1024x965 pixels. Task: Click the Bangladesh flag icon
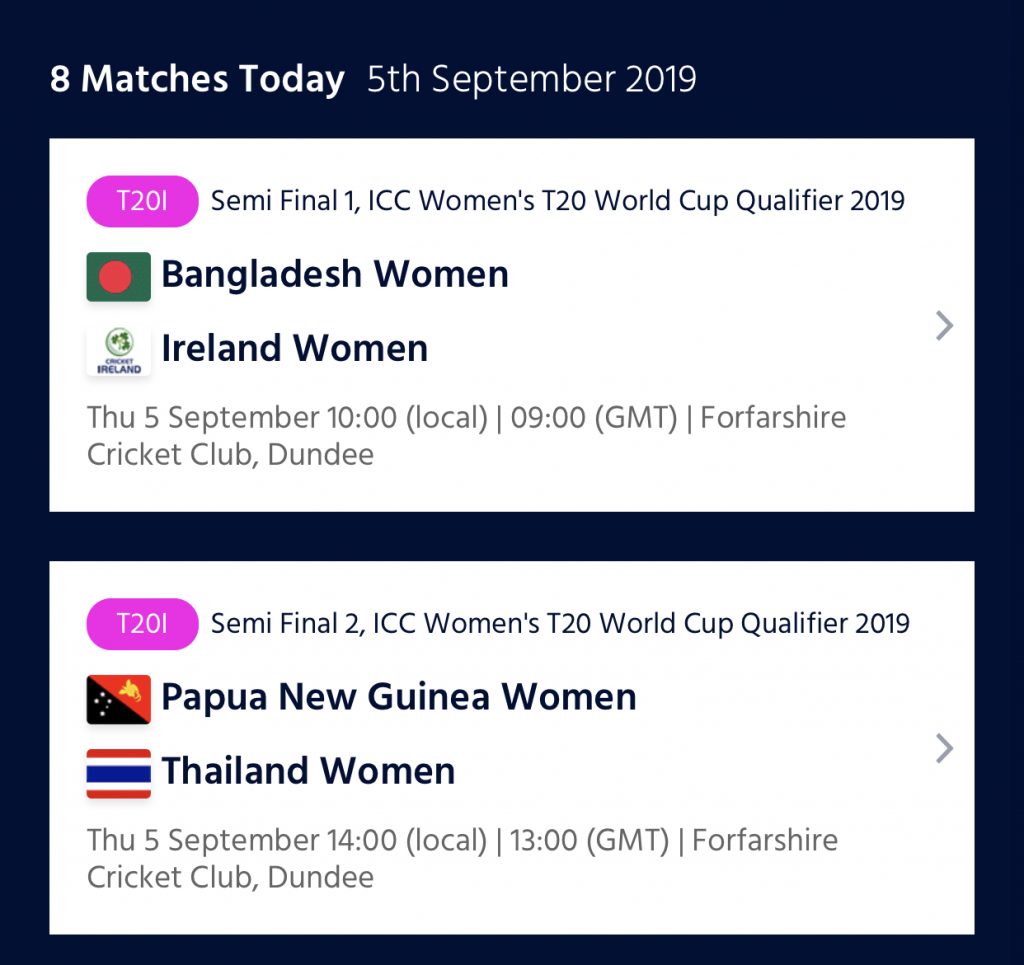point(118,276)
